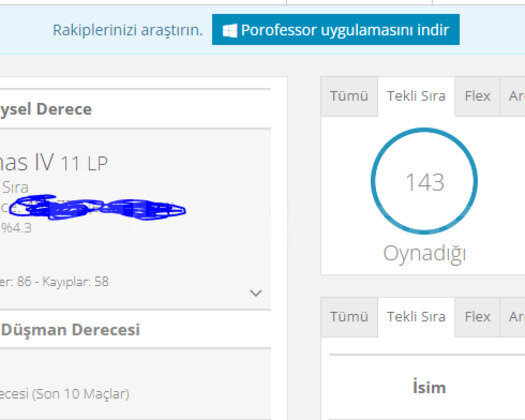Select the Tekli Sıra tab above İsim table
Image resolution: width=525 pixels, height=420 pixels.
pos(416,317)
